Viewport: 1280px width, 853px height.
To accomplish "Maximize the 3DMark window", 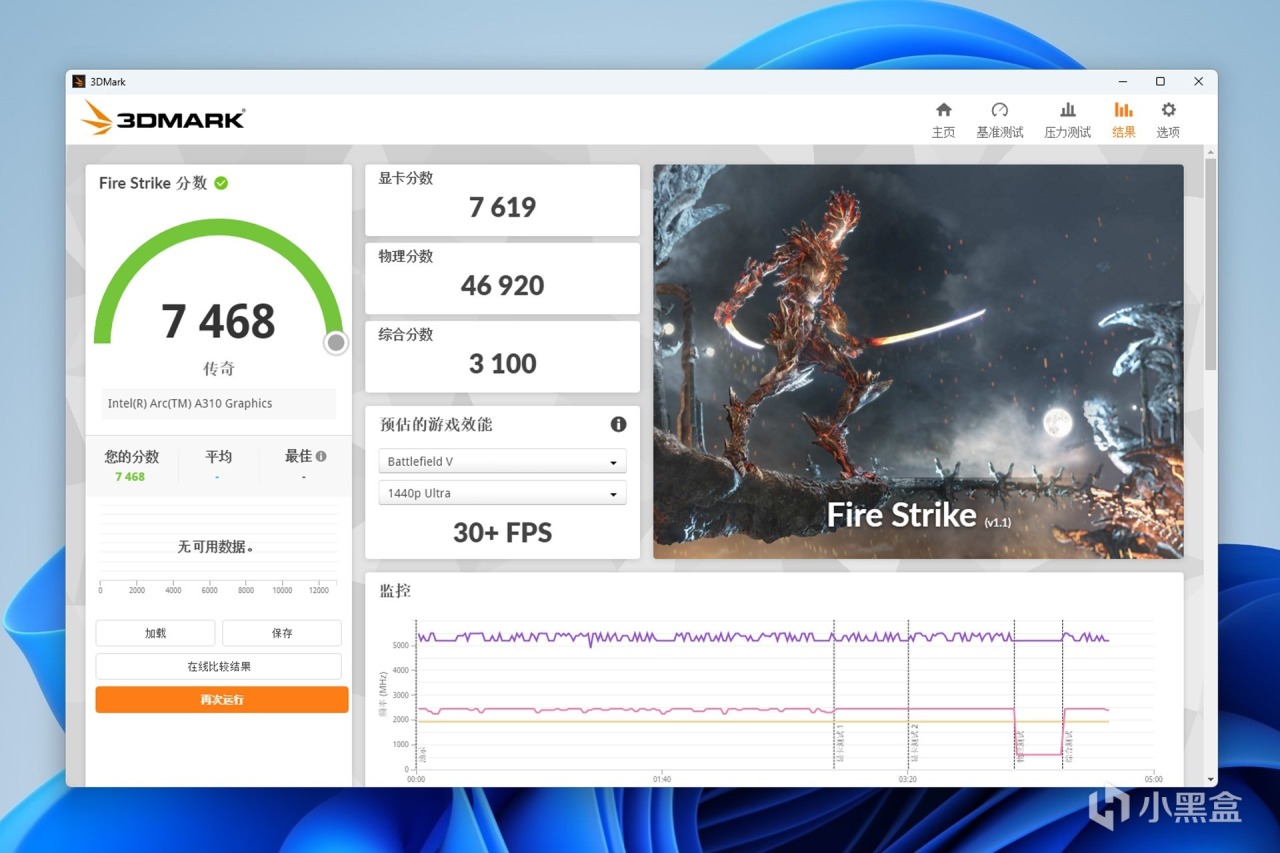I will [x=1160, y=82].
